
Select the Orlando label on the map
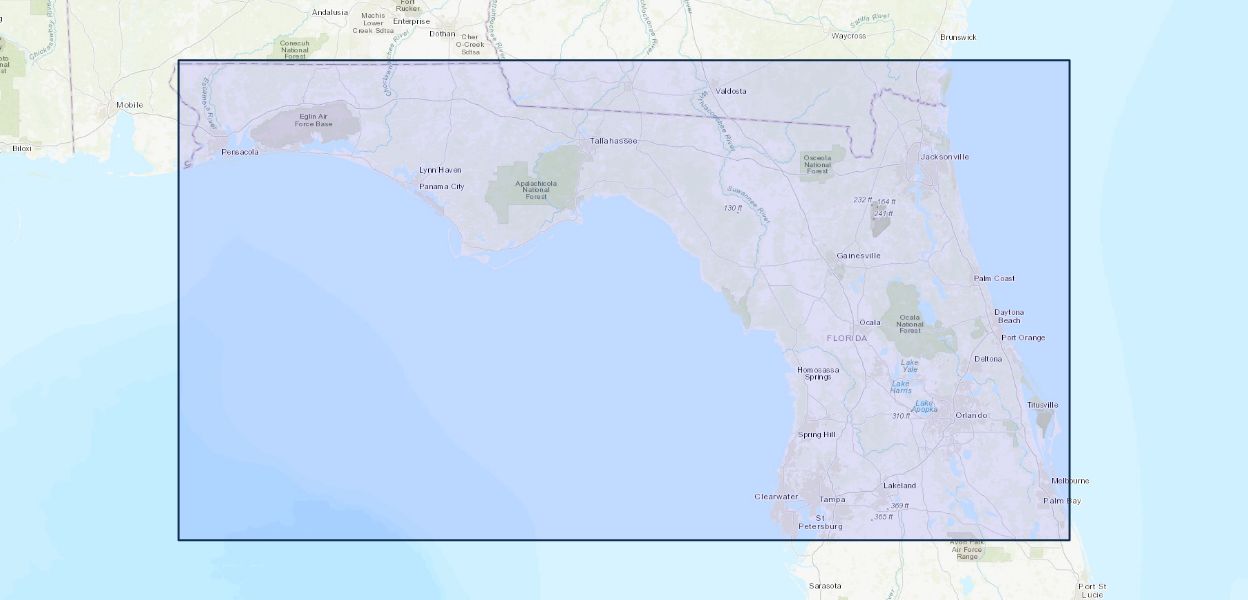pyautogui.click(x=971, y=415)
